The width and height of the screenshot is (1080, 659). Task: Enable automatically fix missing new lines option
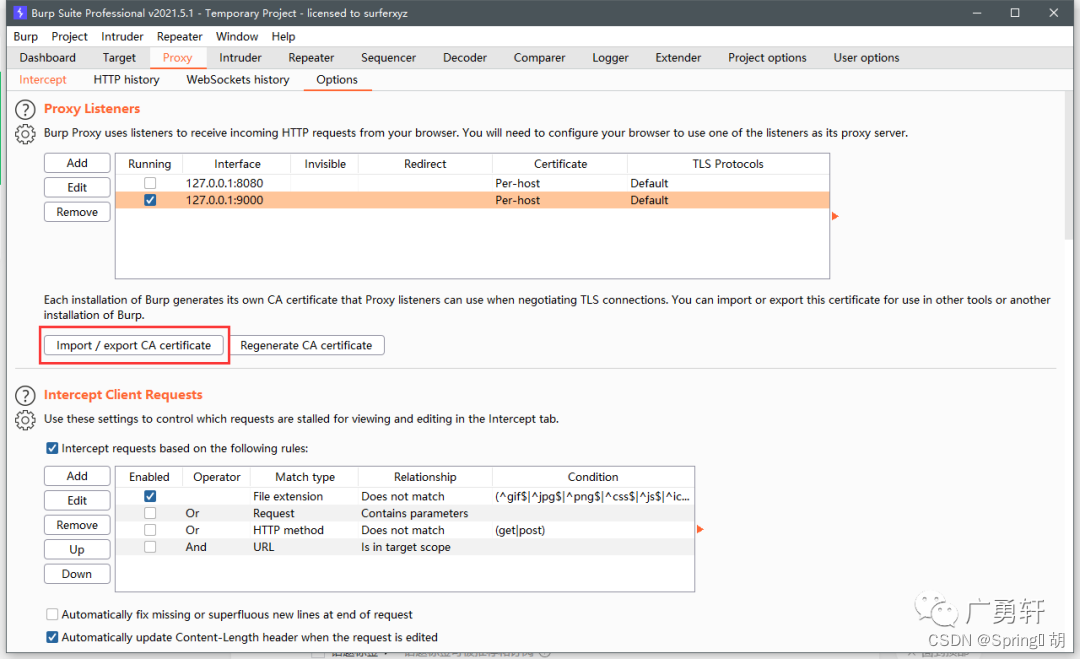(52, 614)
